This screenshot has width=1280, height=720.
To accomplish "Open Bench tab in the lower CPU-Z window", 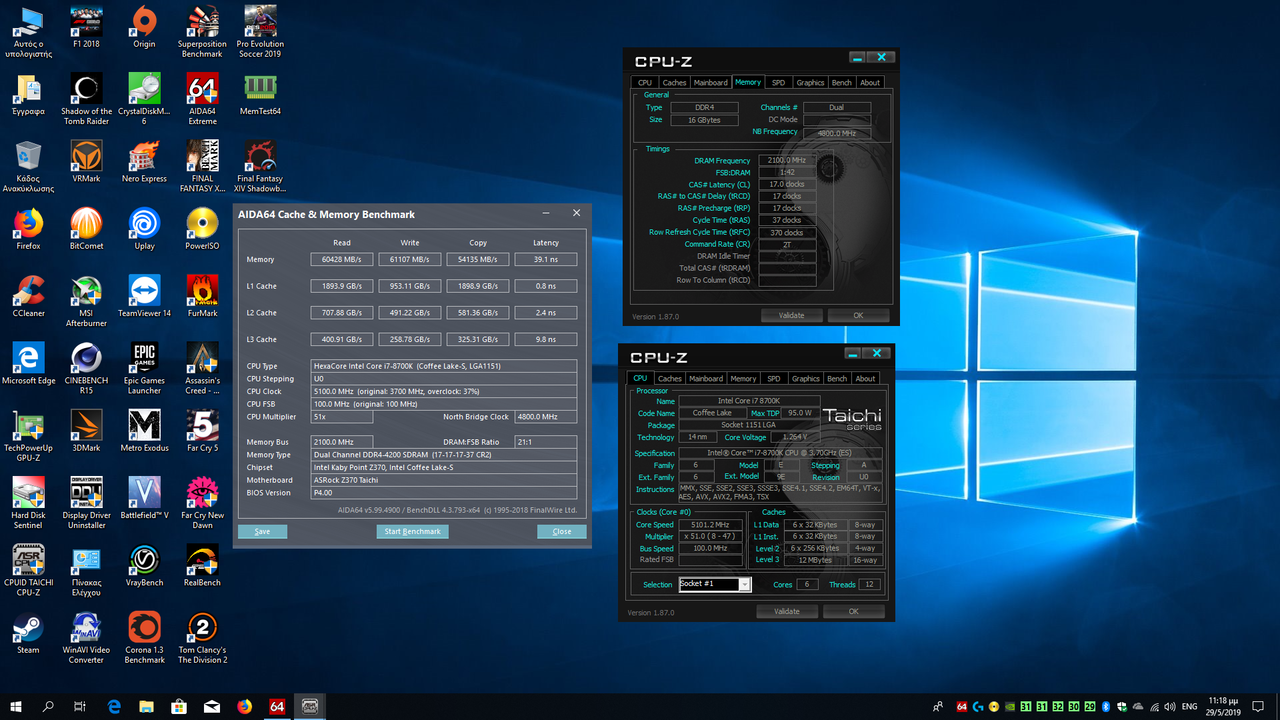I will pyautogui.click(x=837, y=378).
